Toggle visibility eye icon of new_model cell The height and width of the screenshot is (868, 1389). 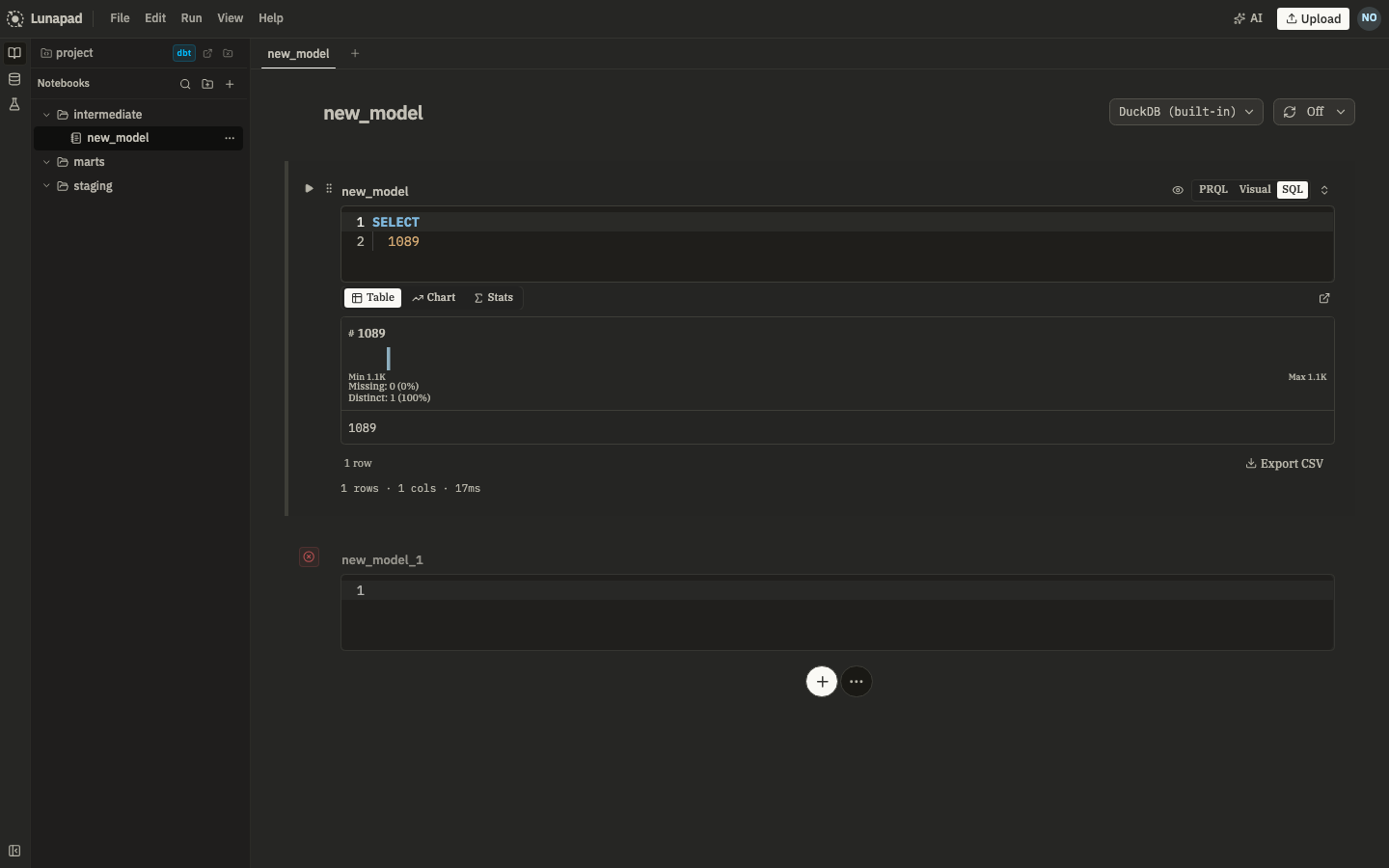click(x=1178, y=190)
